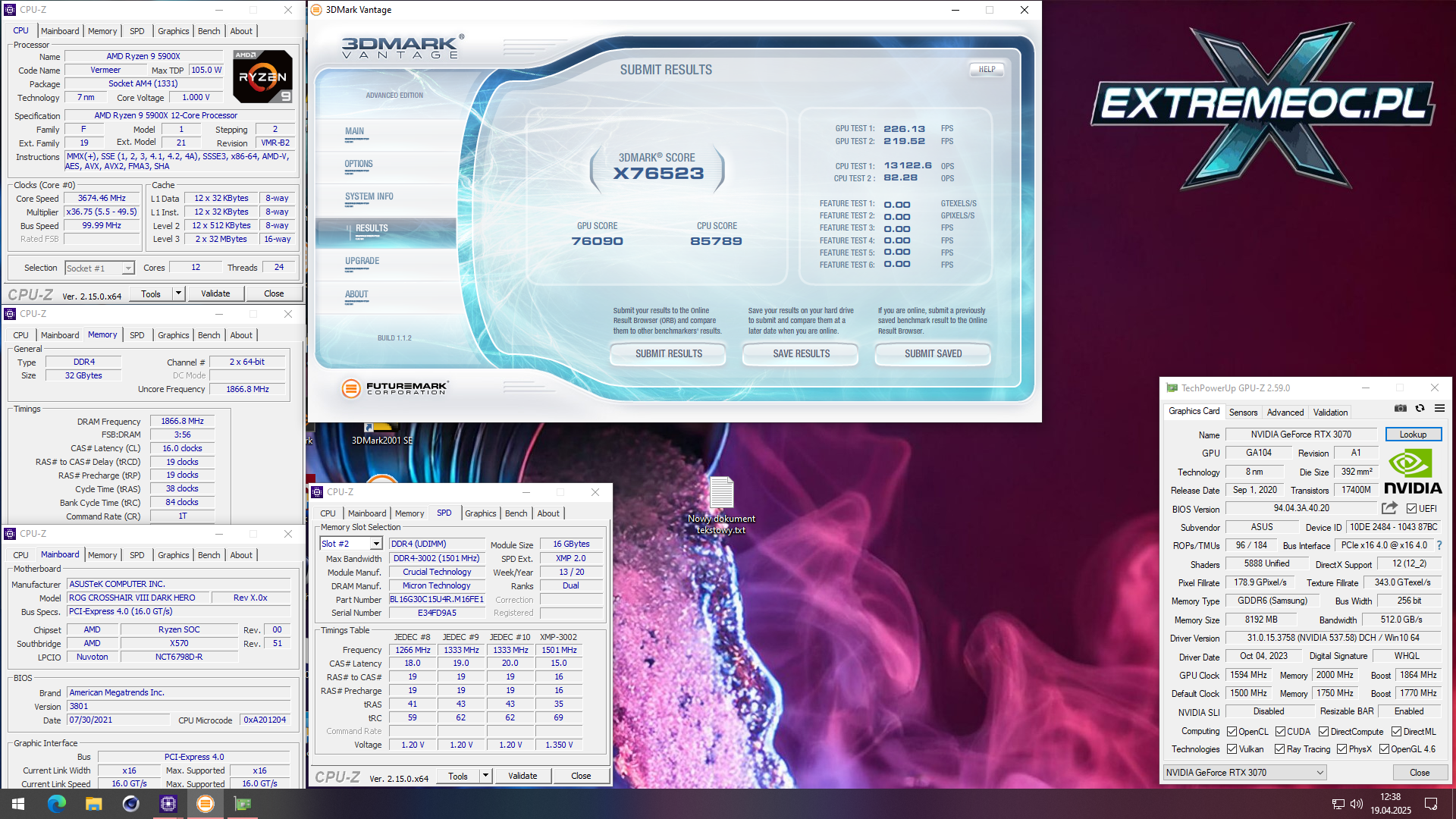
Task: Toggle the CUDA checkbox
Action: coord(1280,732)
